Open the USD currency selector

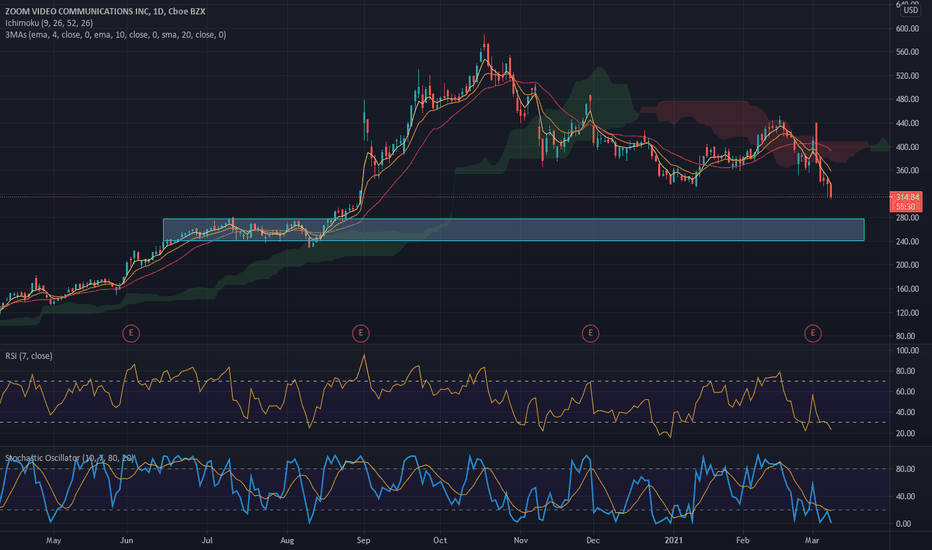coord(910,10)
